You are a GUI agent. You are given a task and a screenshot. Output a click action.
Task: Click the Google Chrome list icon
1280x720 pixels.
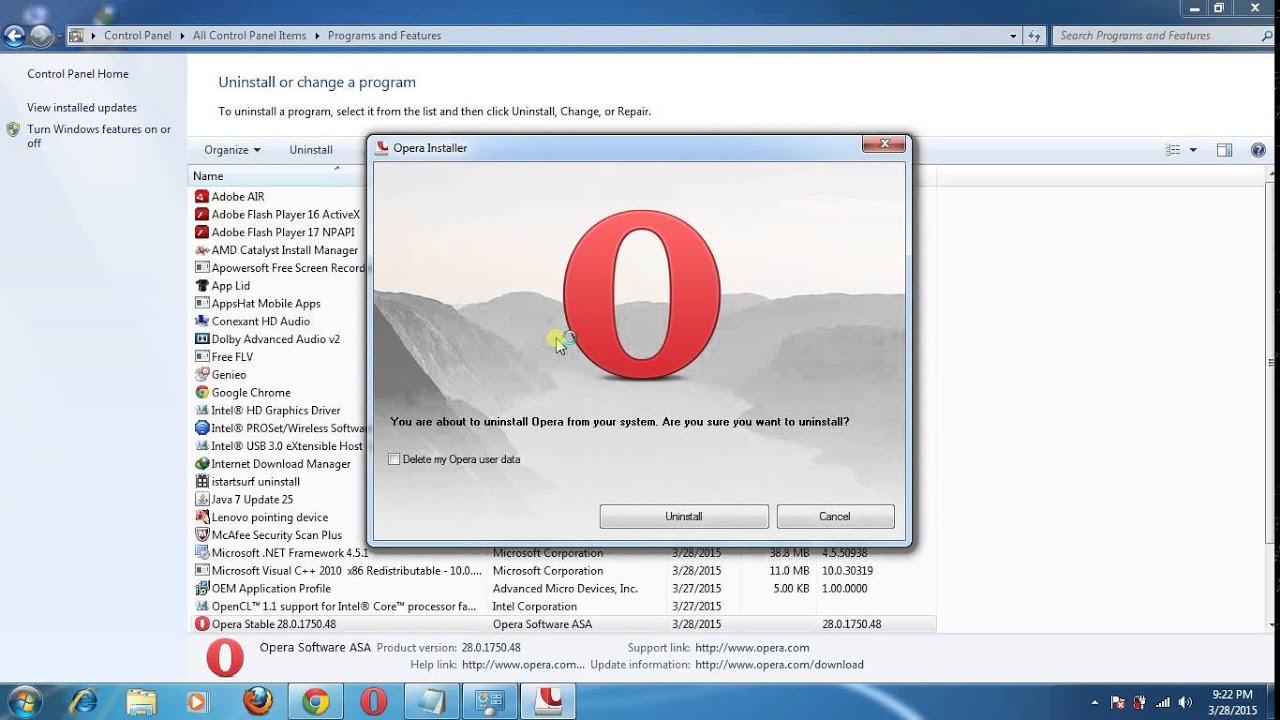pos(202,393)
